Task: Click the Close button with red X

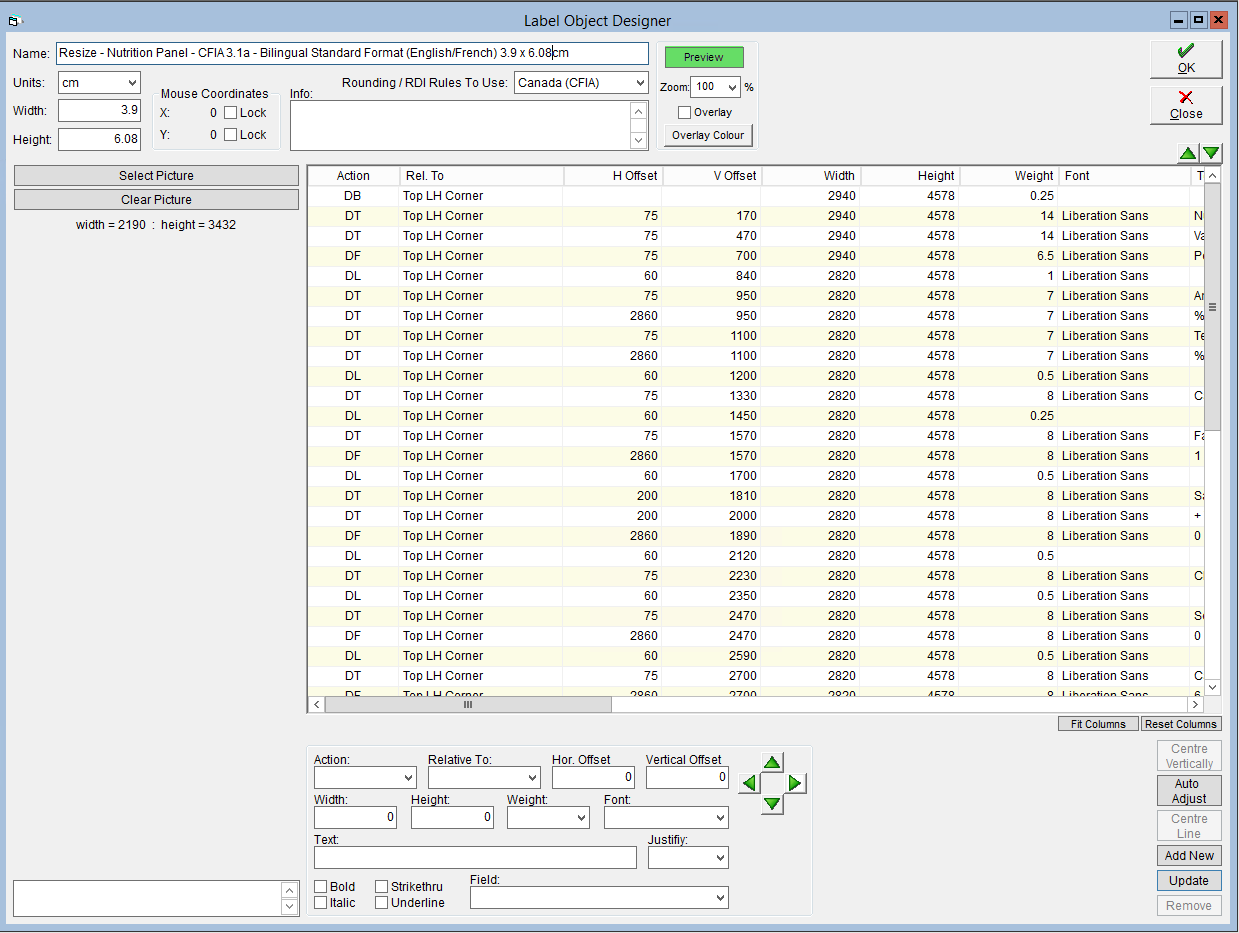Action: tap(1186, 105)
